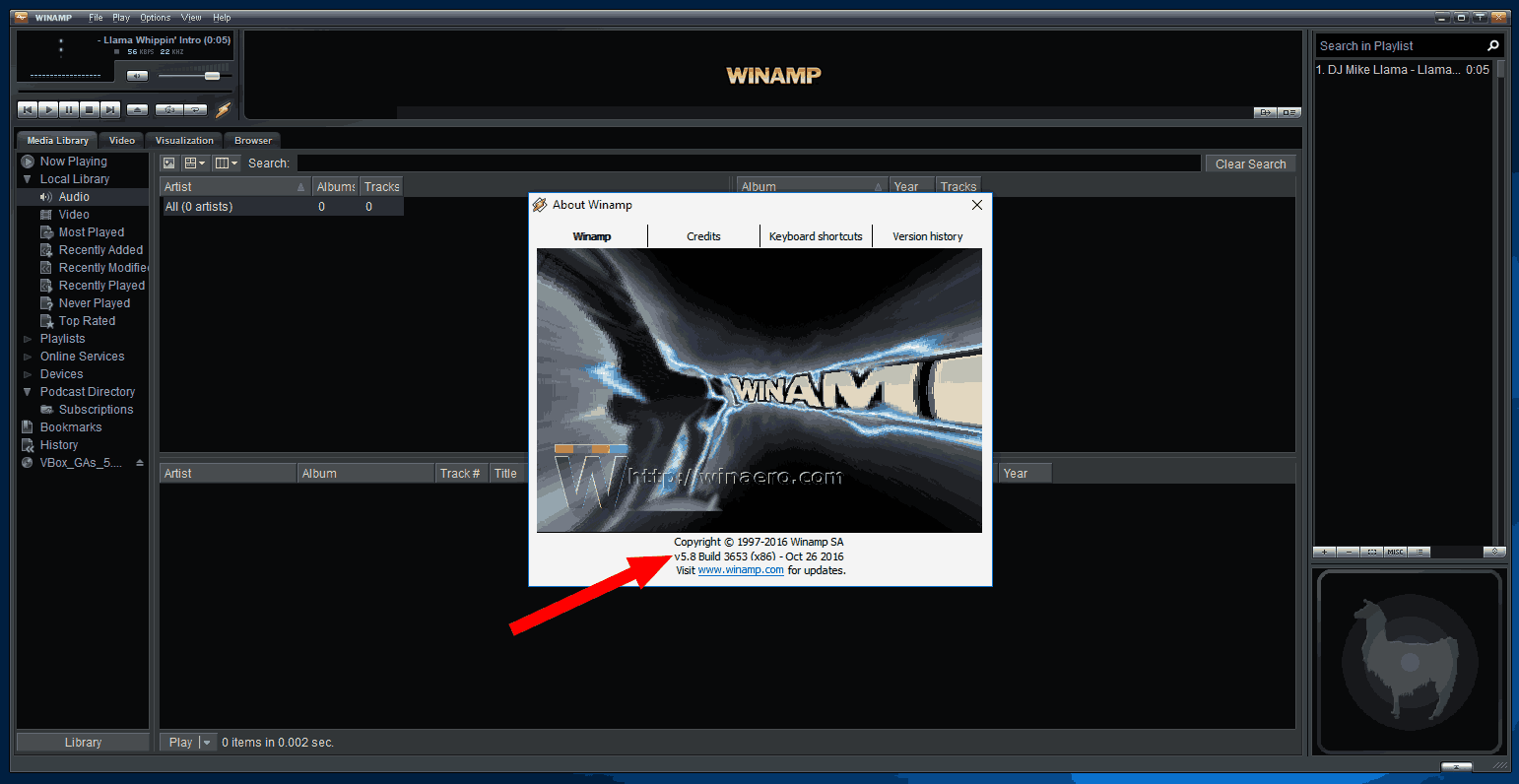Click the Clear Search button
Image resolution: width=1519 pixels, height=784 pixels.
1250,164
